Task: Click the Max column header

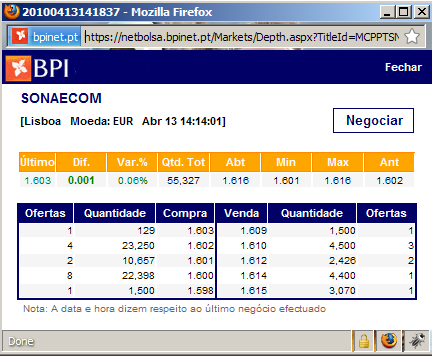Action: click(338, 162)
